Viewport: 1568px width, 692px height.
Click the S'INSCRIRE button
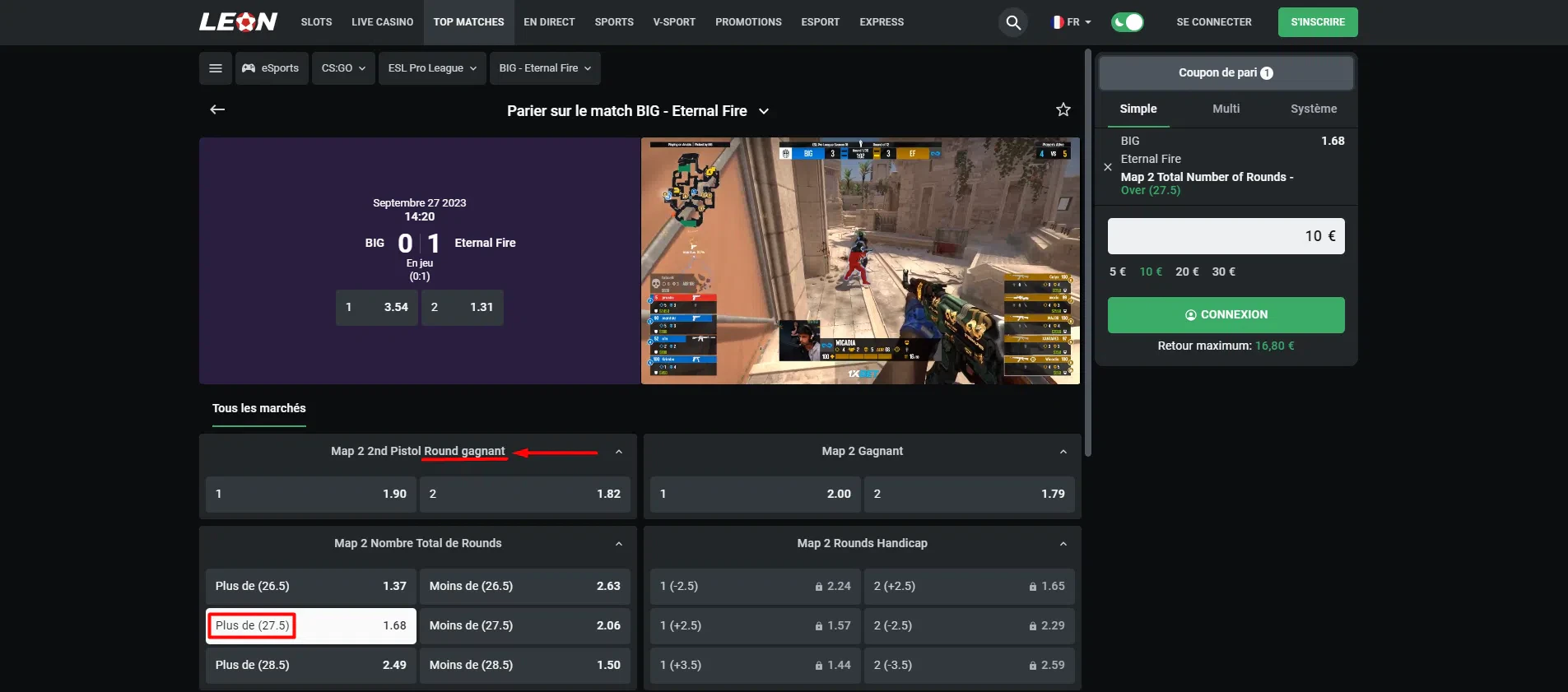pos(1318,22)
